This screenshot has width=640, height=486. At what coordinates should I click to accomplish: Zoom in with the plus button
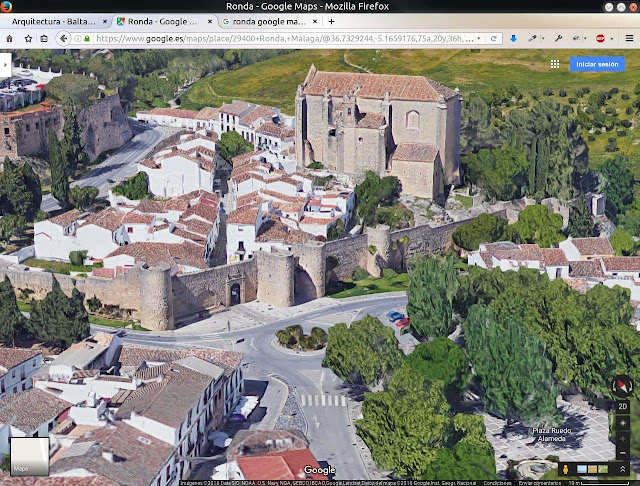[622, 439]
